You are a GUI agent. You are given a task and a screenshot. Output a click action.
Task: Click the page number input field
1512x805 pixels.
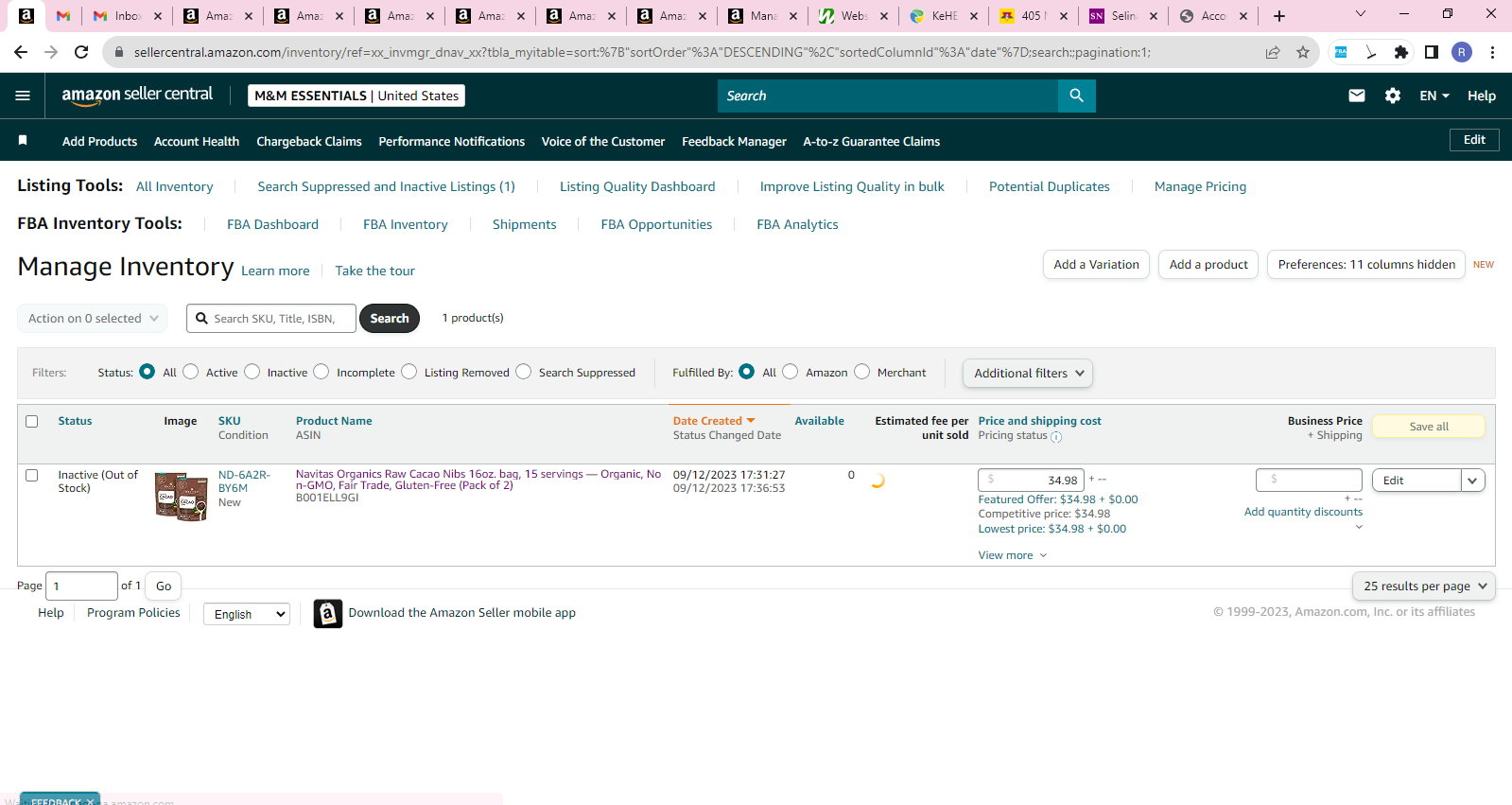point(82,586)
